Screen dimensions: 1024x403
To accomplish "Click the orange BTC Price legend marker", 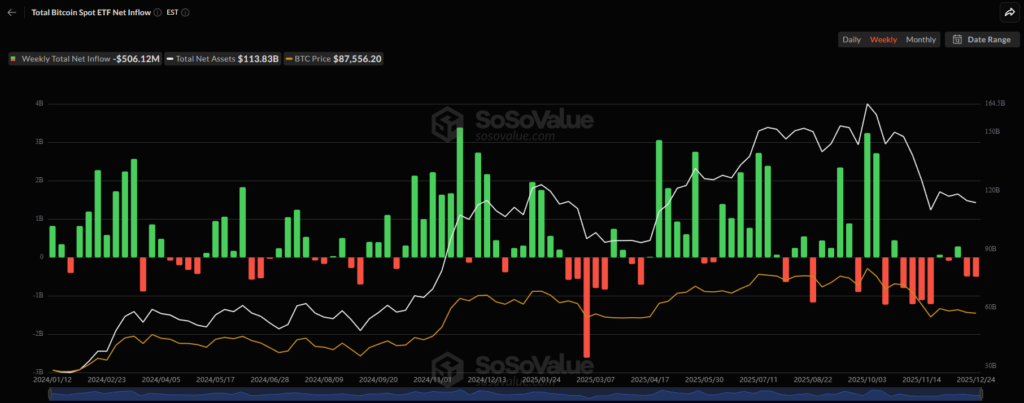I will [289, 59].
